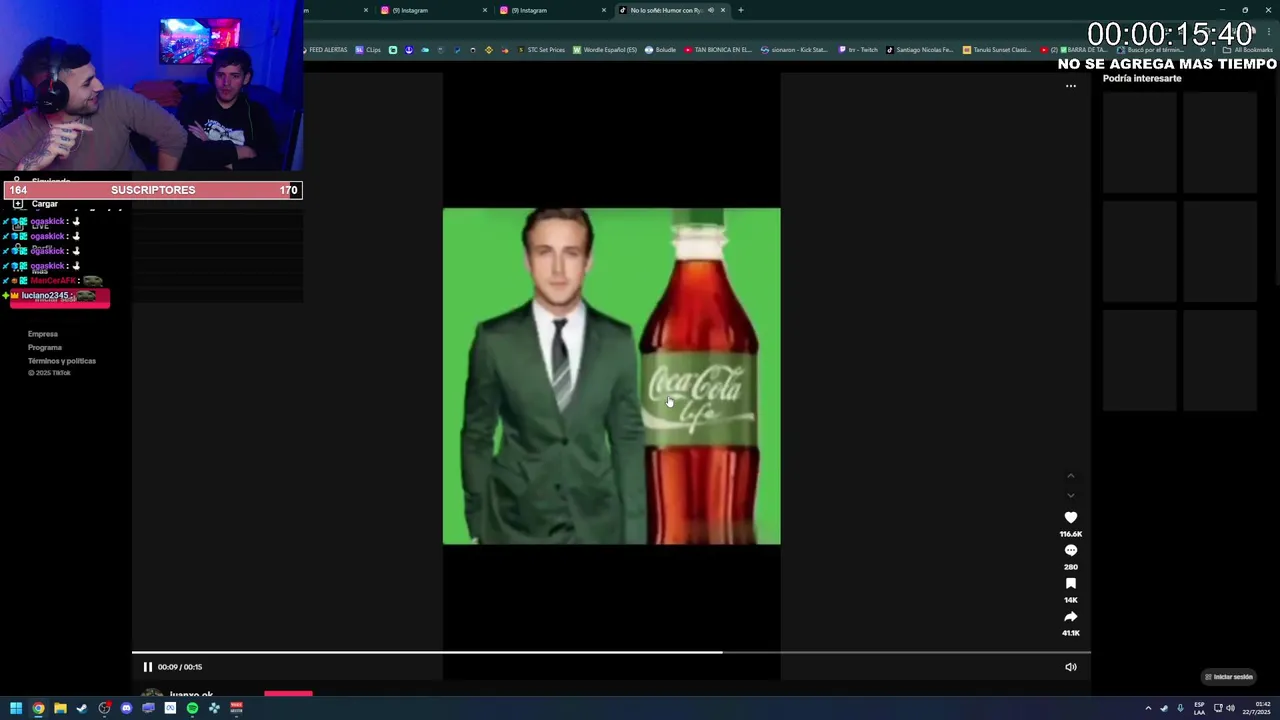This screenshot has width=1280, height=720.
Task: Open File Explorer from the taskbar
Action: point(60,708)
